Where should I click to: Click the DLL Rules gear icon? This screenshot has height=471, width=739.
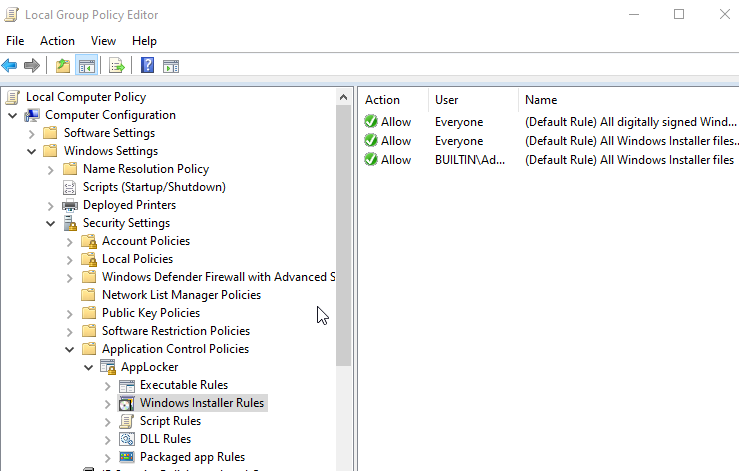[x=127, y=439]
